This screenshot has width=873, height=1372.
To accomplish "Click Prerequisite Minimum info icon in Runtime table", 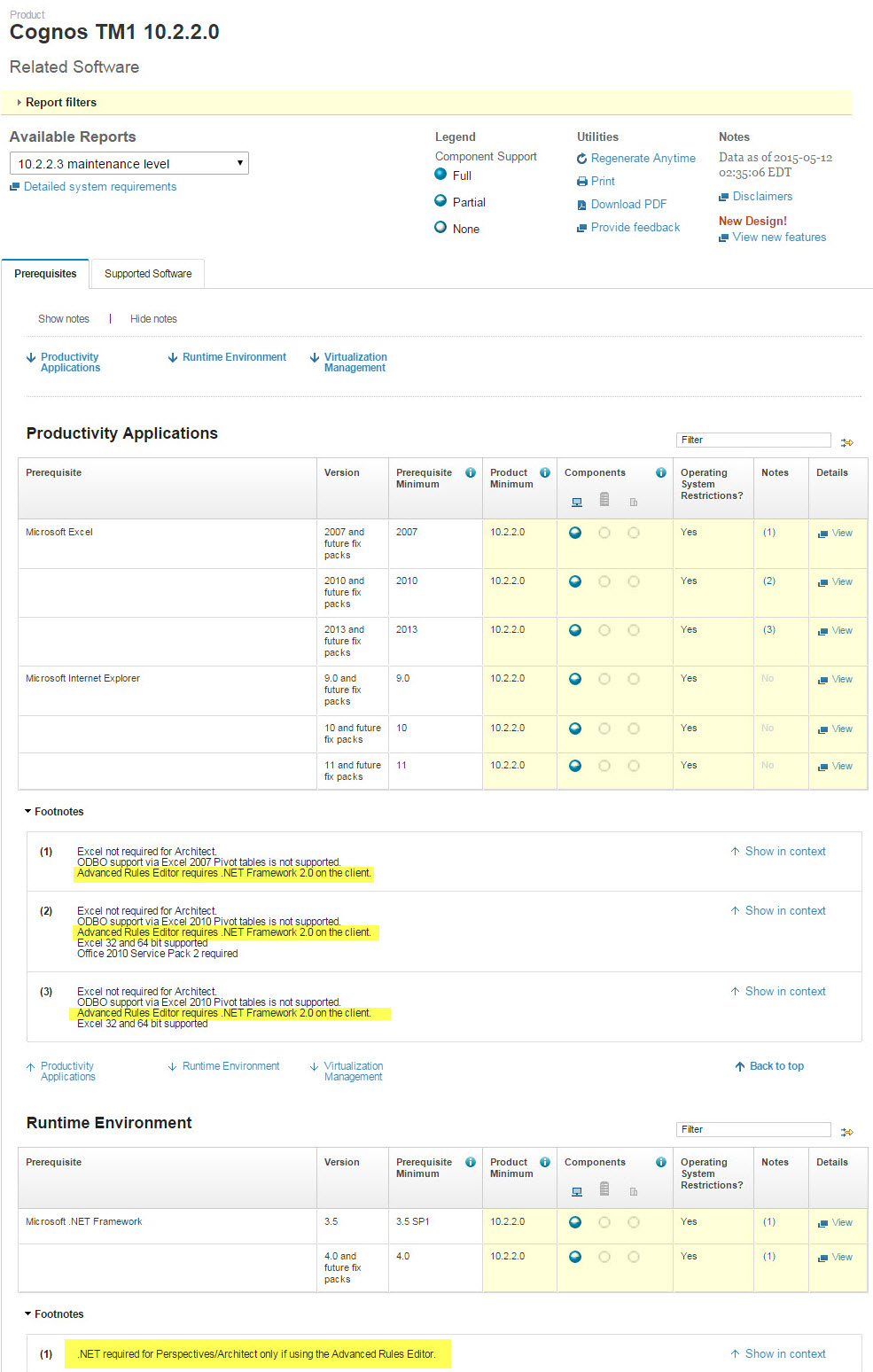I will (471, 1162).
